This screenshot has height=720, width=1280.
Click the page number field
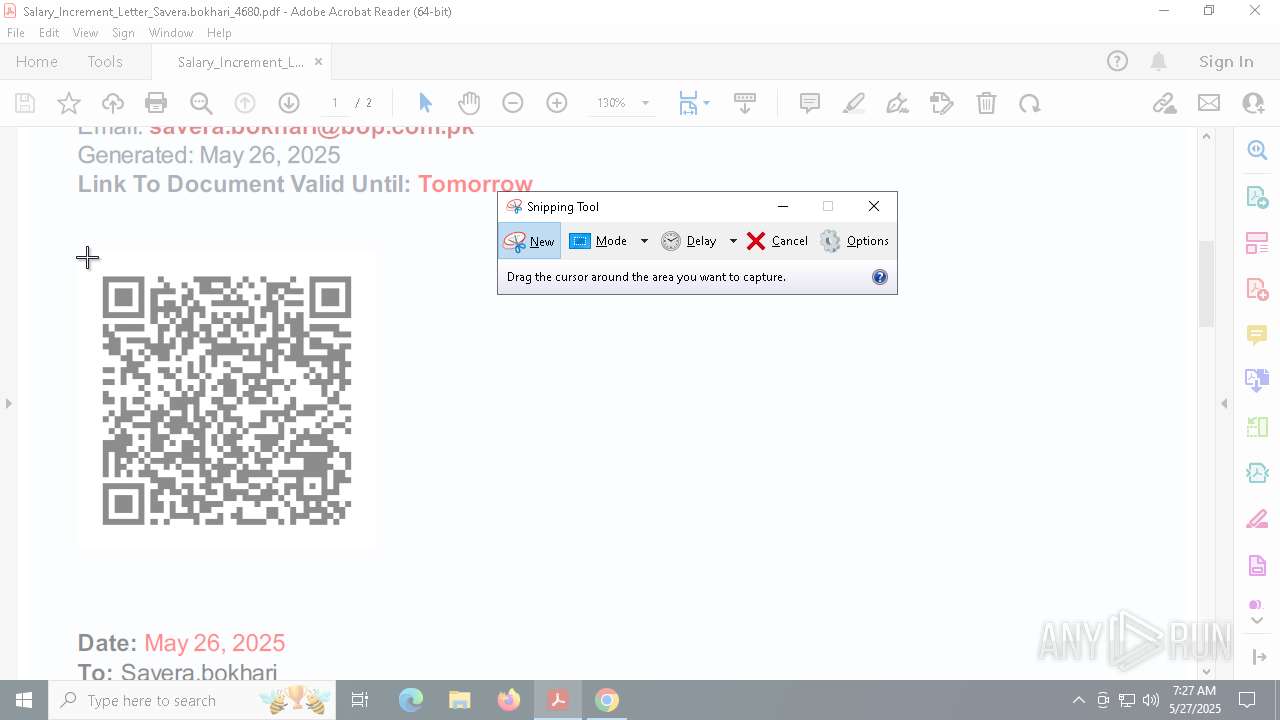point(335,103)
